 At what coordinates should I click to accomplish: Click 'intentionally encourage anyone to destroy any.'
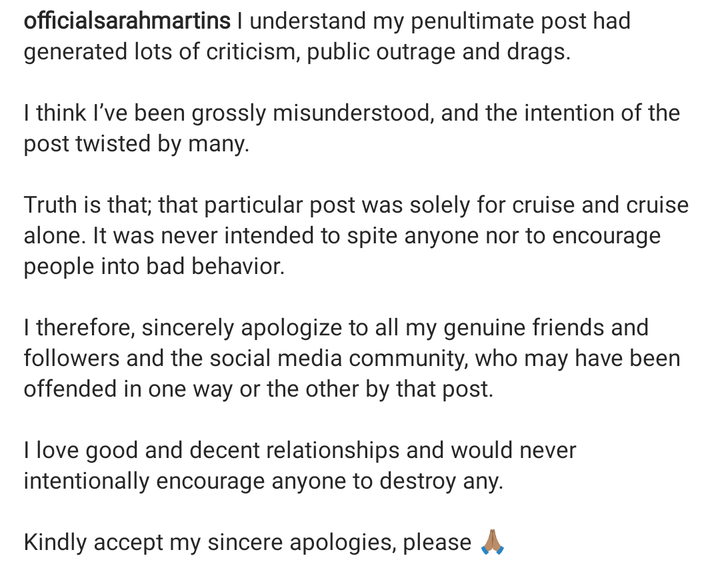tap(263, 481)
